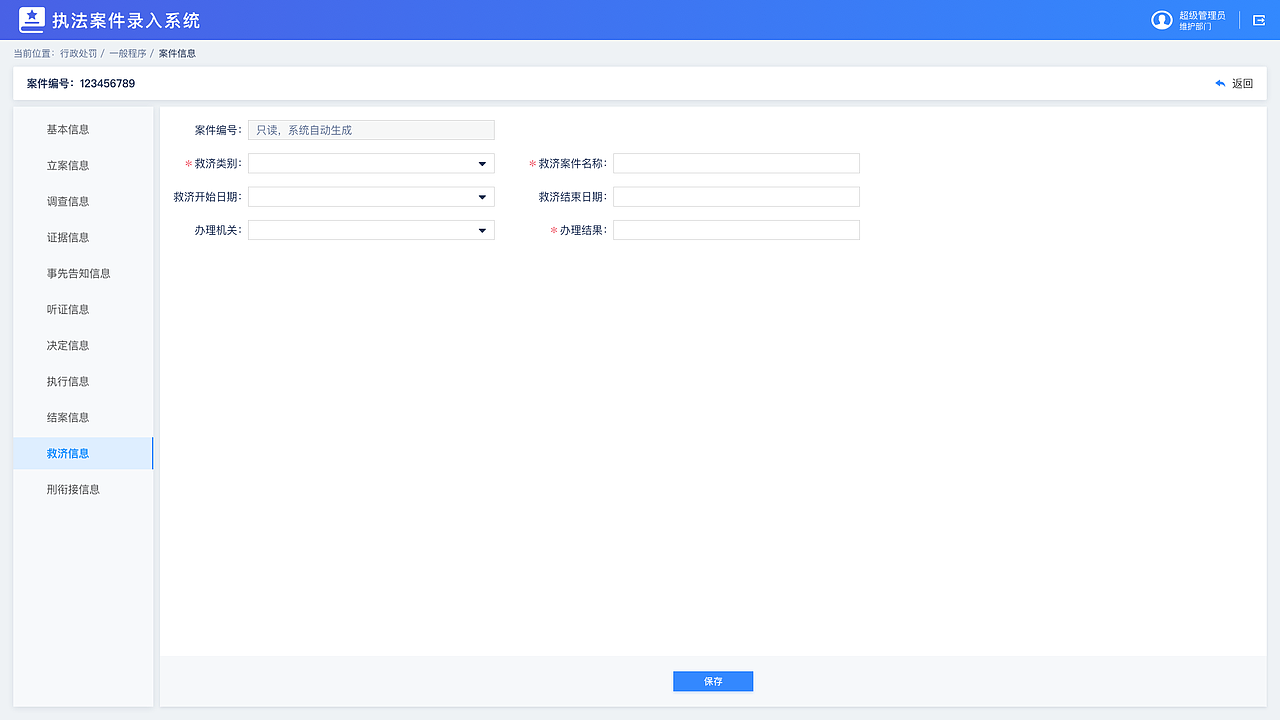Click the 案件信息 breadcrumb text
The height and width of the screenshot is (720, 1280).
(177, 53)
